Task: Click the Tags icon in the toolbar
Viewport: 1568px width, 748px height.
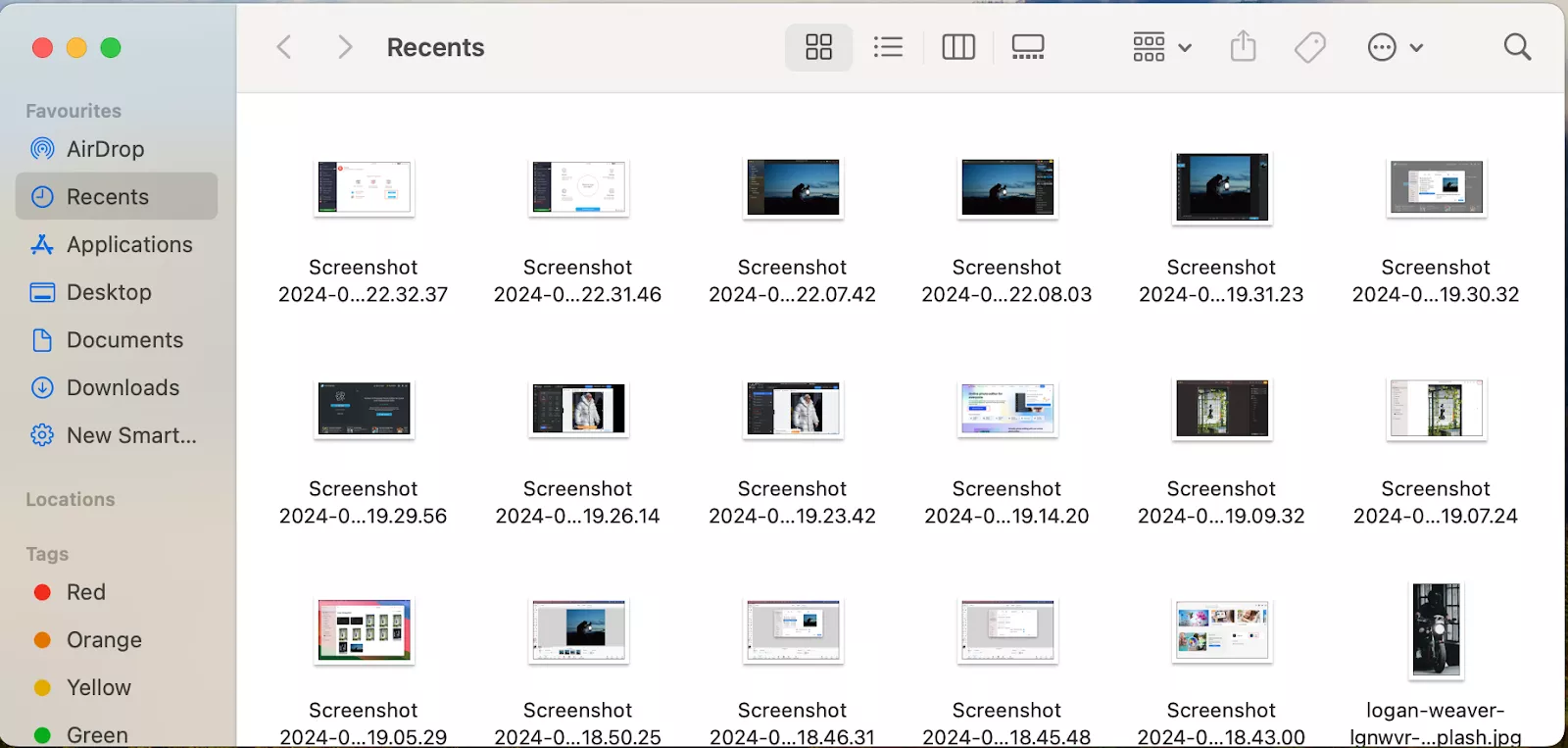Action: (x=1309, y=47)
